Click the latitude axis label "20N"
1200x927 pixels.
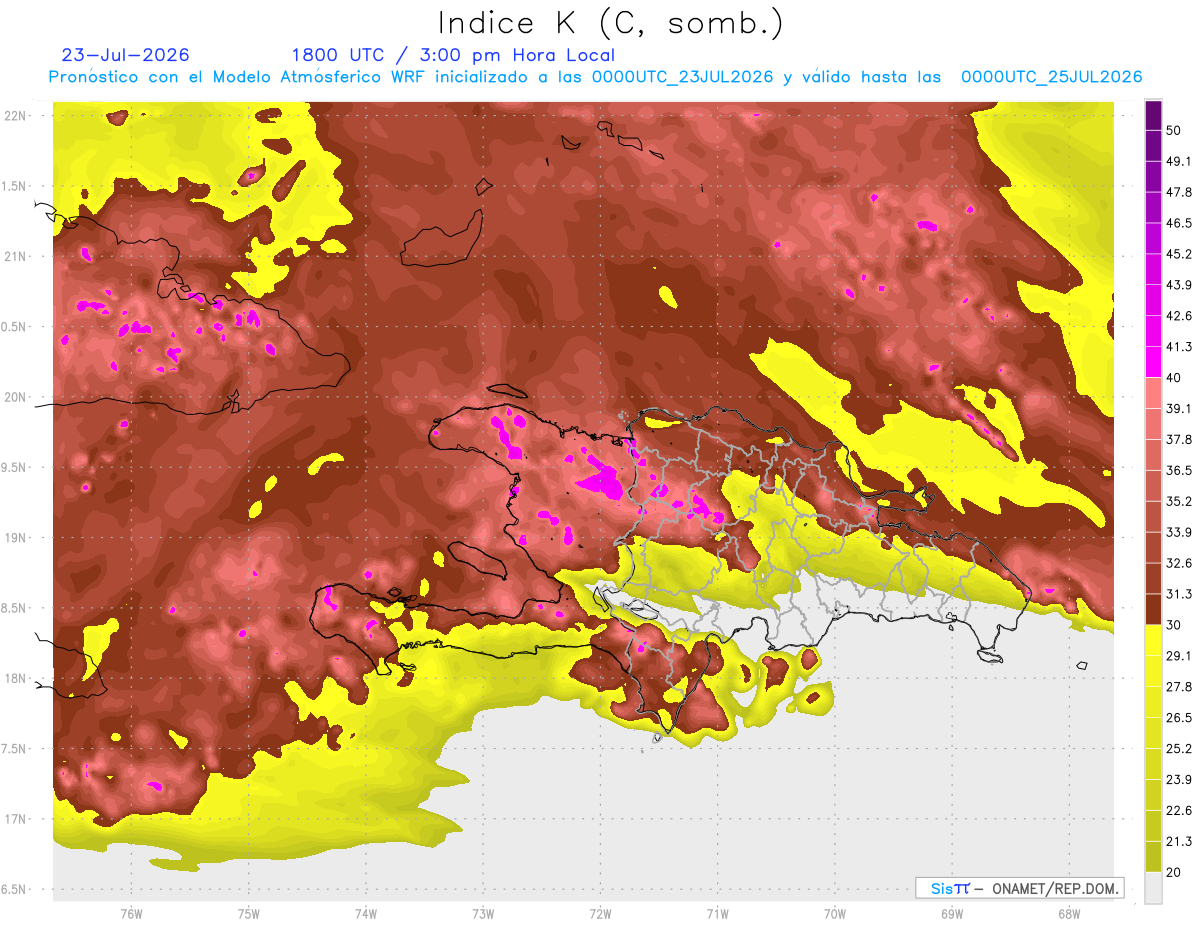[x=15, y=397]
